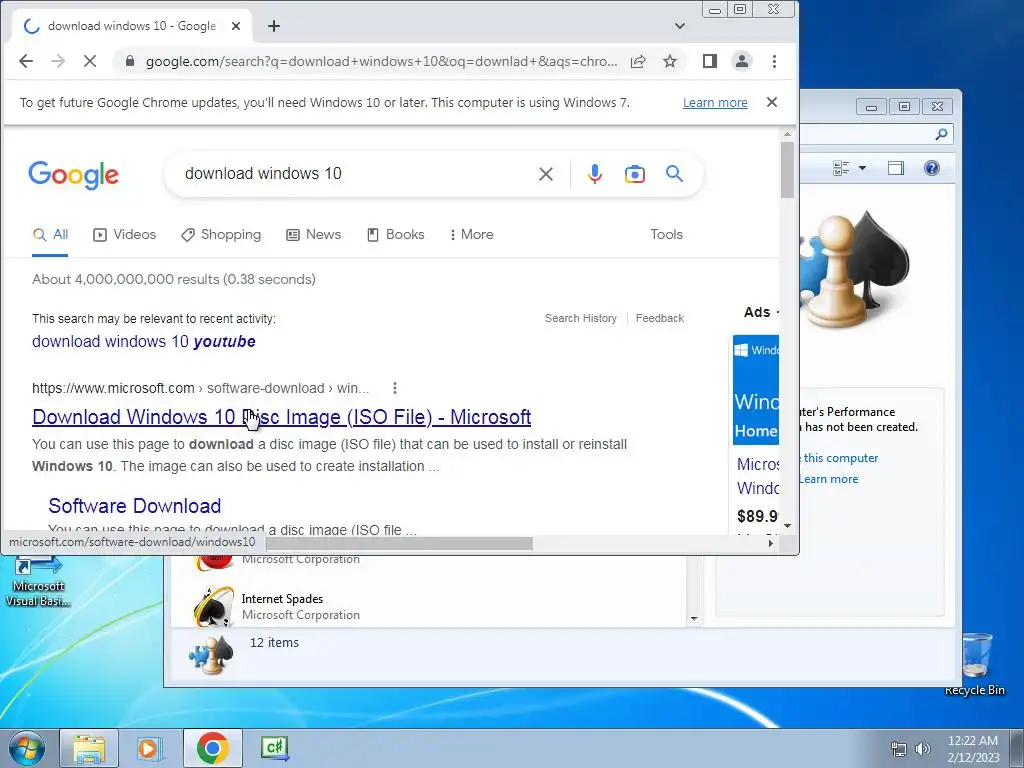The image size is (1024, 768).
Task: Switch to Shopping results tab
Action: 221,234
